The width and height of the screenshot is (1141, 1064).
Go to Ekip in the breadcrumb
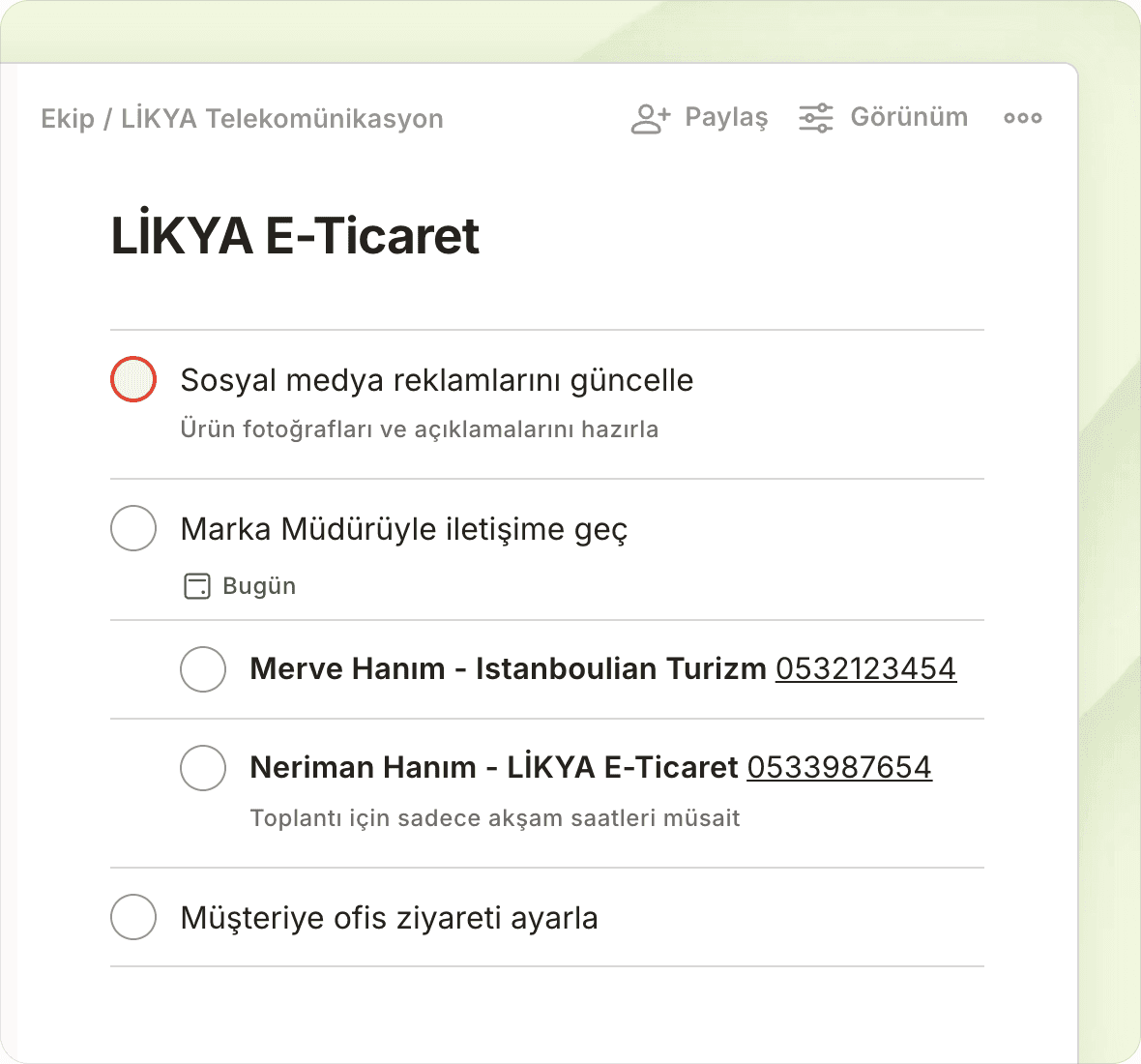pyautogui.click(x=68, y=119)
